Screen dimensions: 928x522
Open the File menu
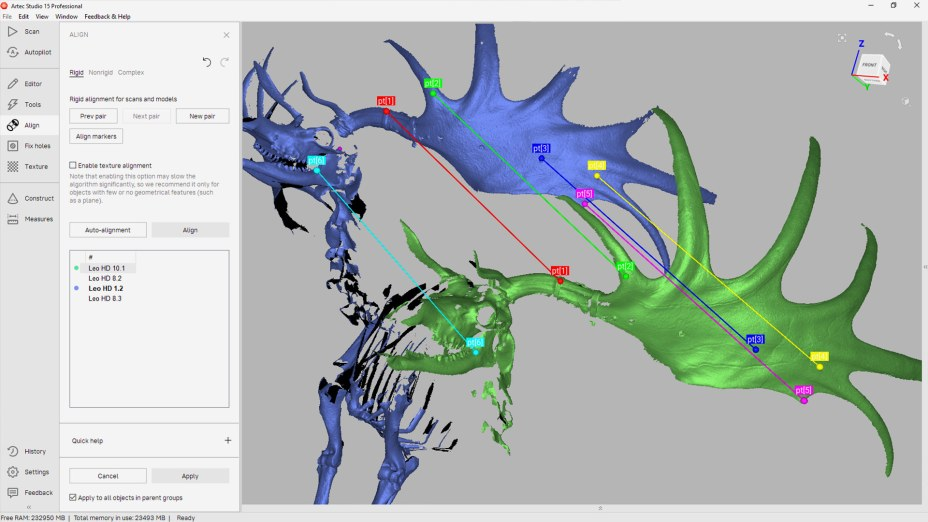pyautogui.click(x=8, y=17)
